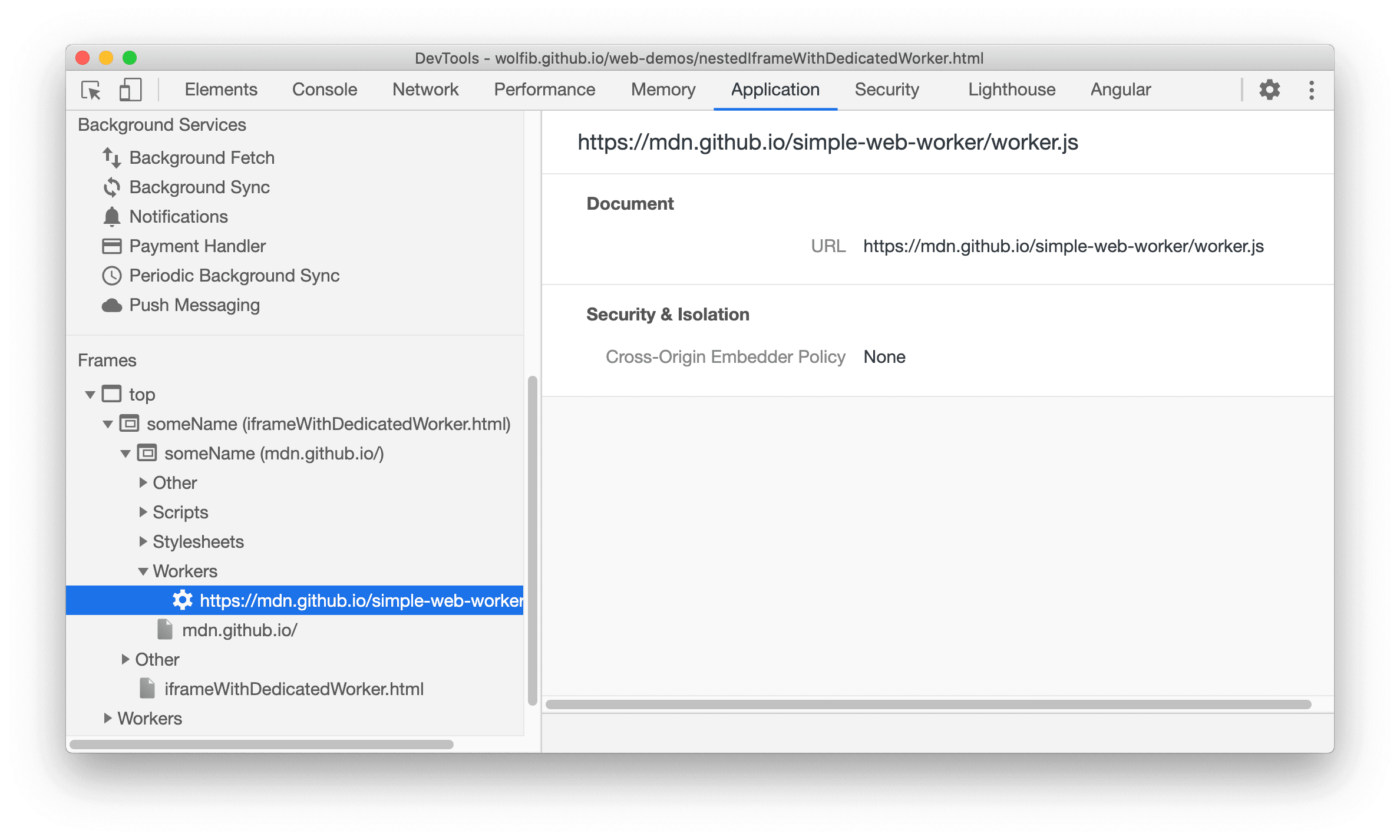Collapse the someName (mdn.github.io/) frame
The width and height of the screenshot is (1400, 840).
[121, 454]
